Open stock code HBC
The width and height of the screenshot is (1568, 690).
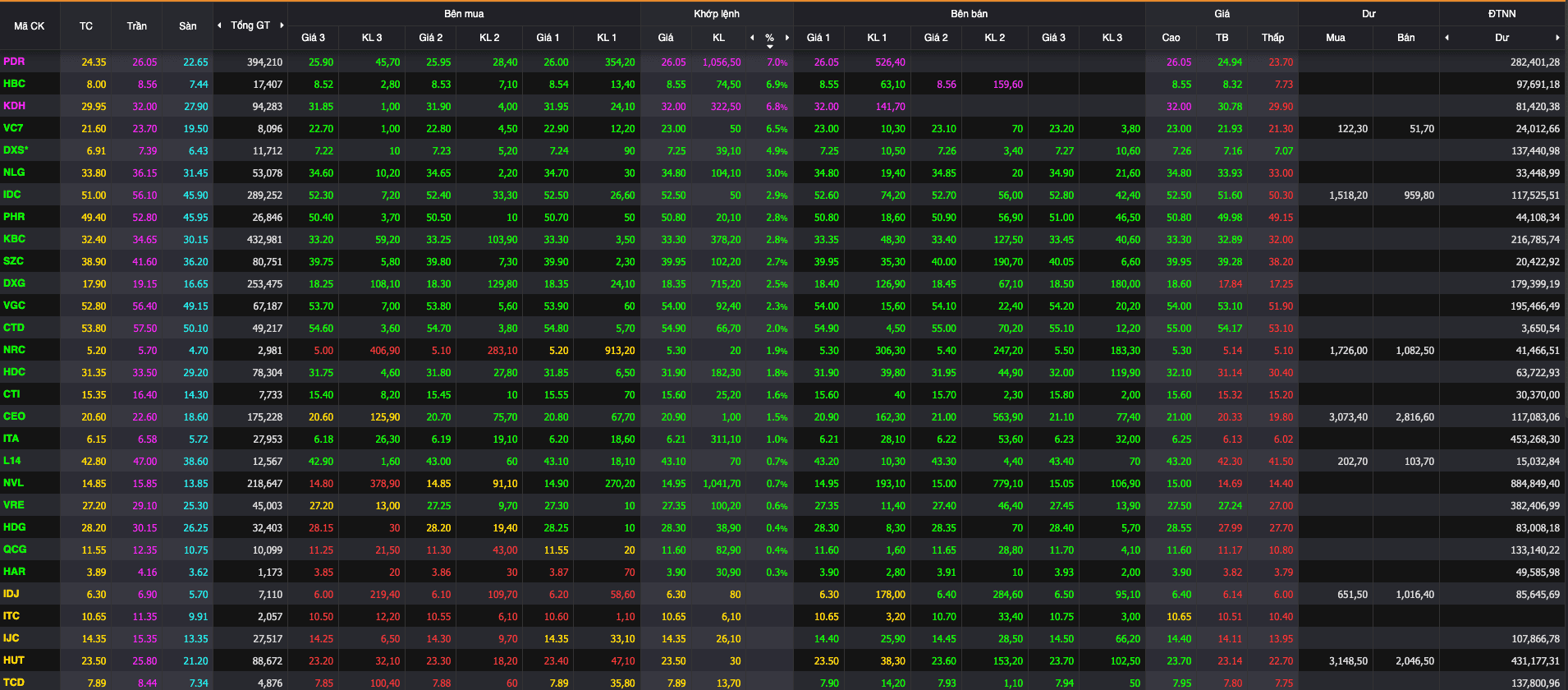pyautogui.click(x=14, y=84)
